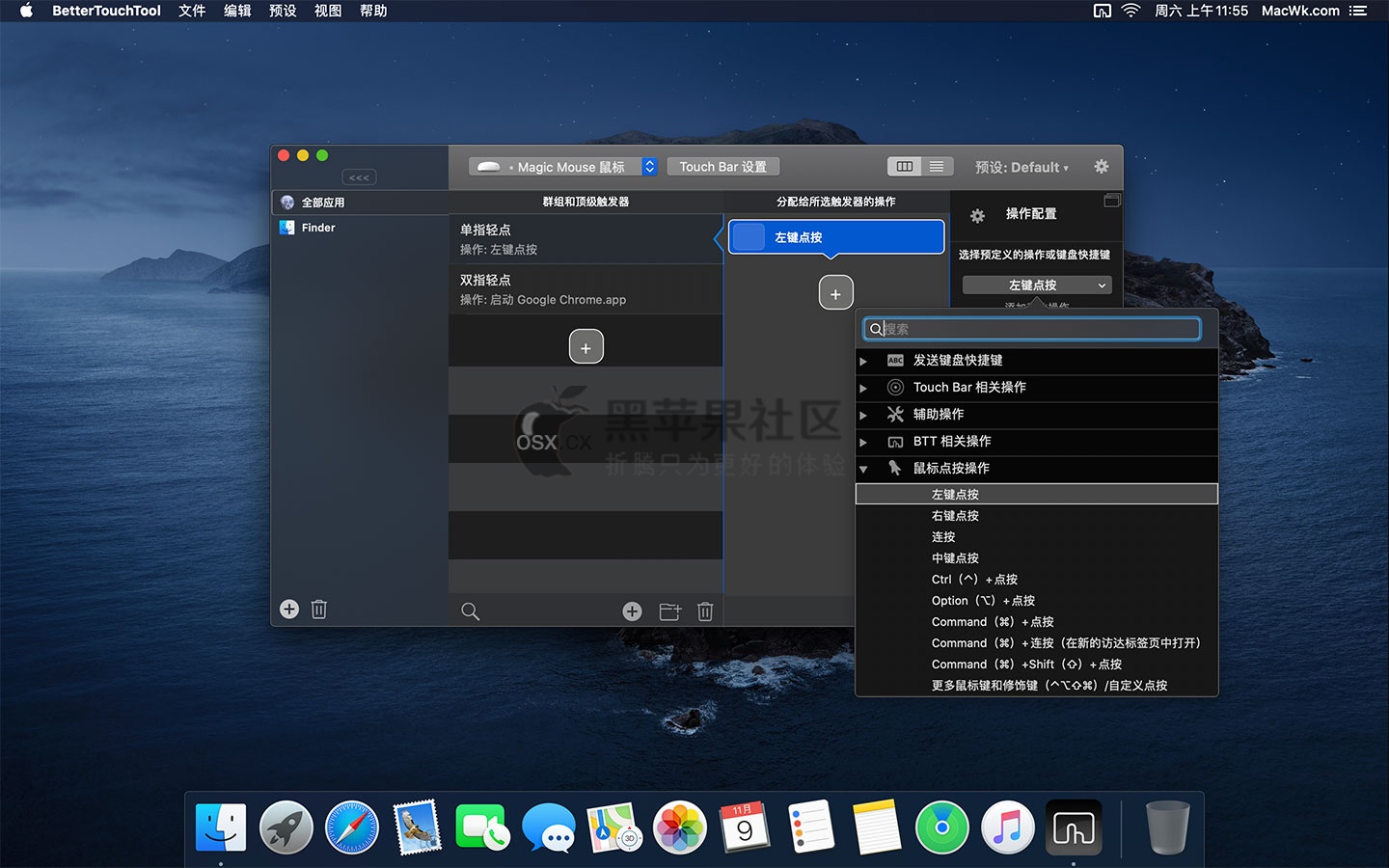This screenshot has height=868, width=1389.
Task: Select 右键点按 in the action list
Action: 1037,515
